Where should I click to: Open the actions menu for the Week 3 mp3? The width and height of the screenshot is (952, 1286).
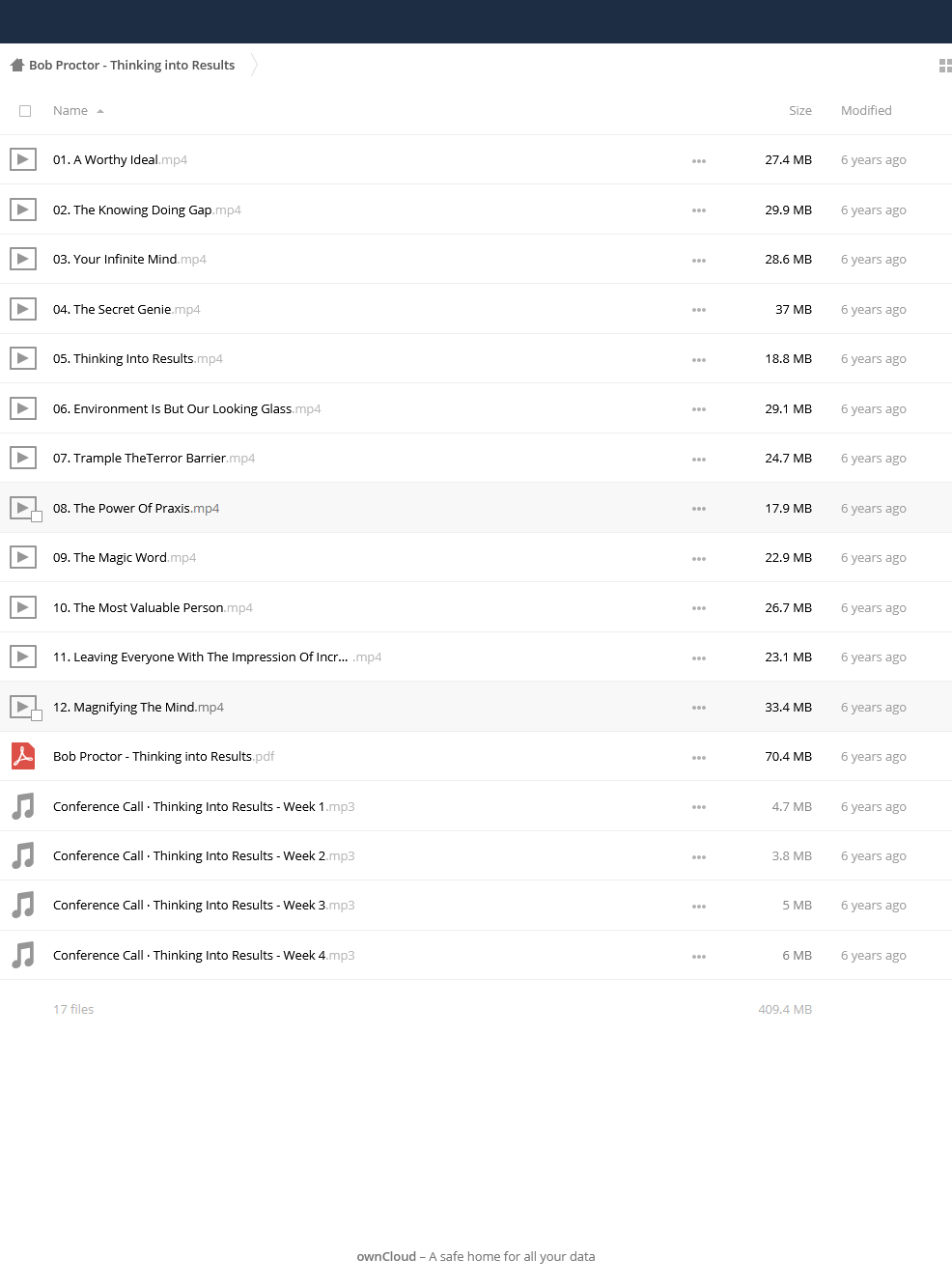coord(699,906)
